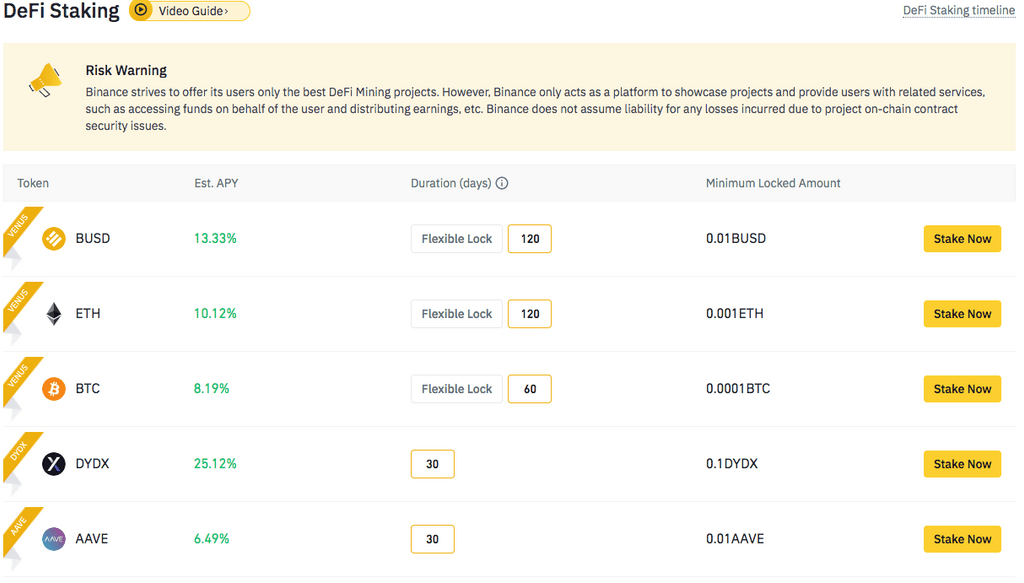This screenshot has height=583, width=1024.
Task: Click the ETH token name
Action: (88, 314)
